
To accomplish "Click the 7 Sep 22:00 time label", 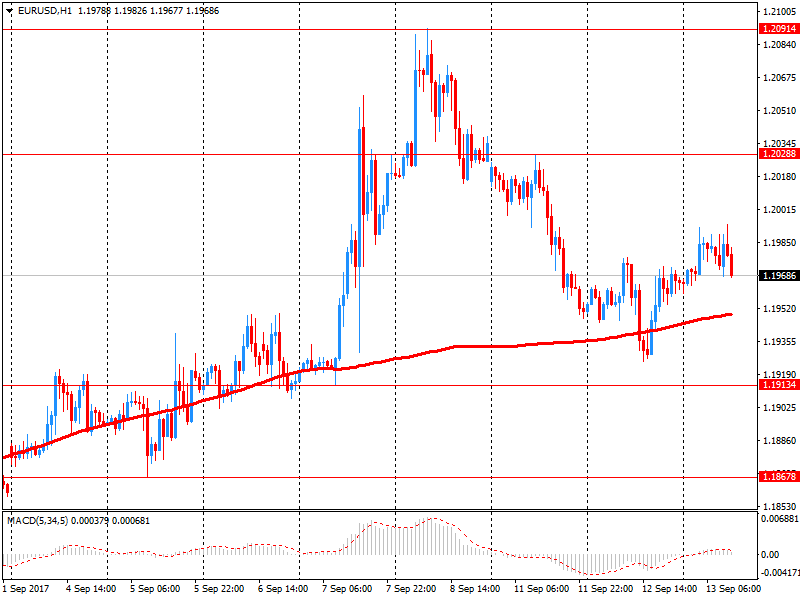I will click(411, 589).
